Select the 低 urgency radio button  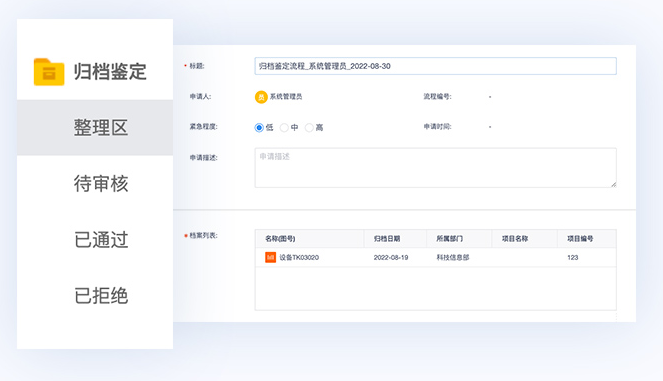click(x=259, y=128)
